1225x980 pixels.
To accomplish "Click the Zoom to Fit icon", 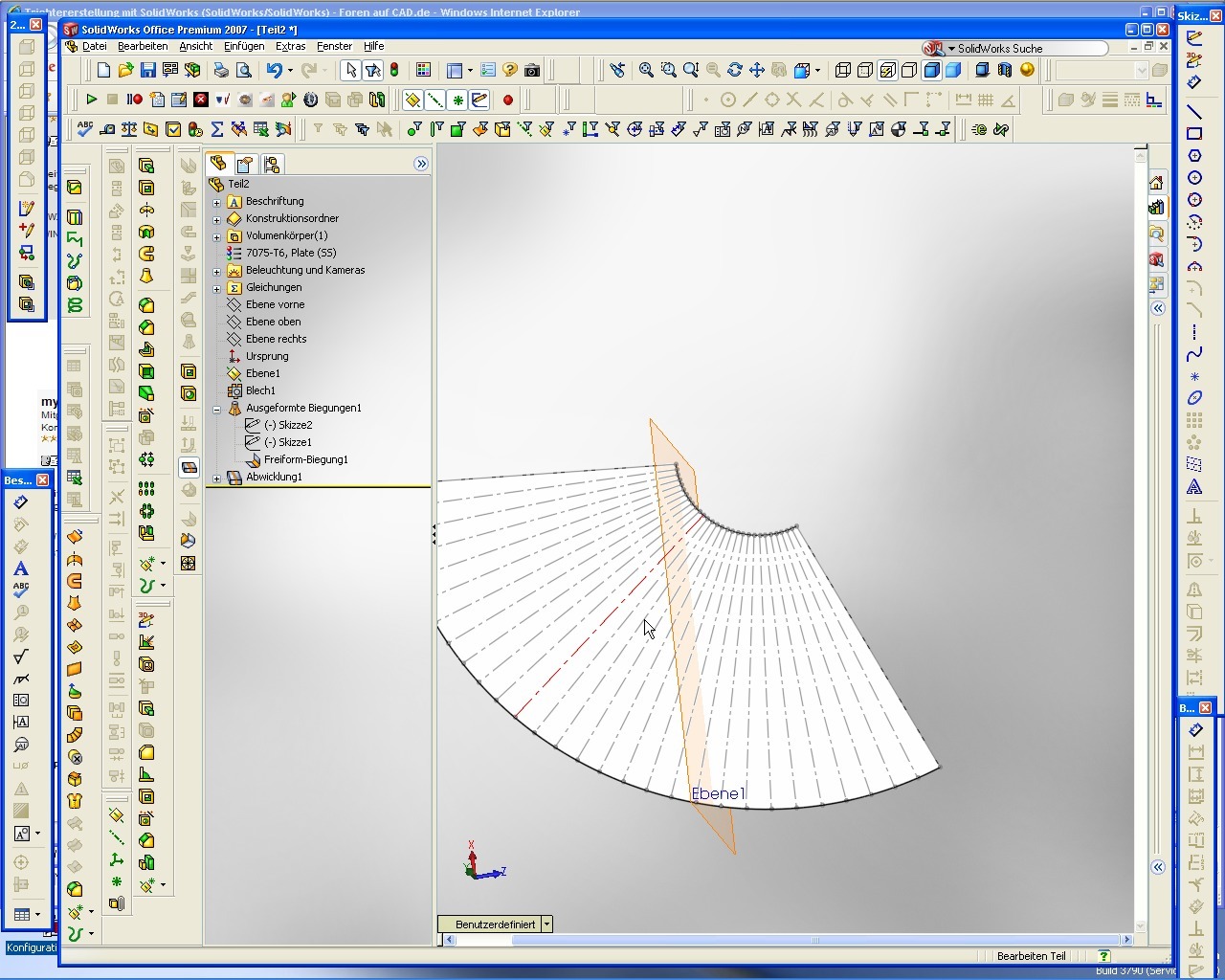I will tap(647, 70).
